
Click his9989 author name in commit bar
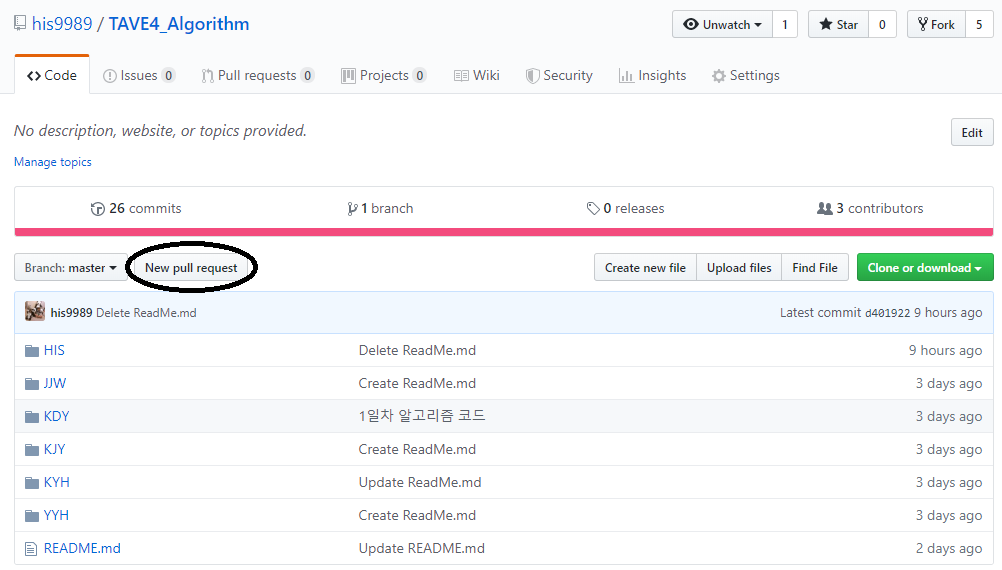(72, 313)
